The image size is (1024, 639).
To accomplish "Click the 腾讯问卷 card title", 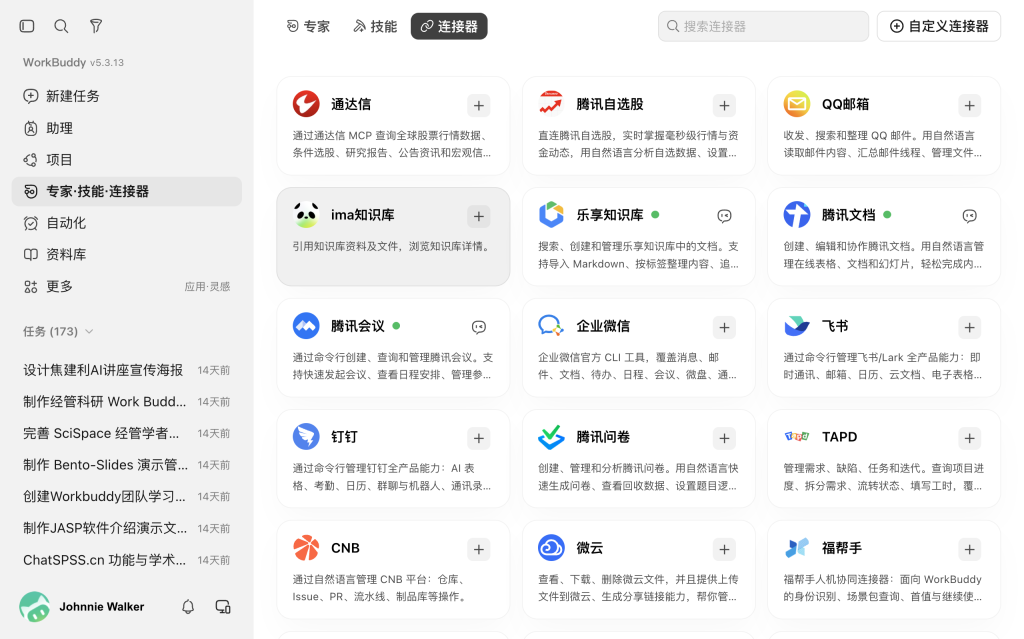I will pos(603,436).
